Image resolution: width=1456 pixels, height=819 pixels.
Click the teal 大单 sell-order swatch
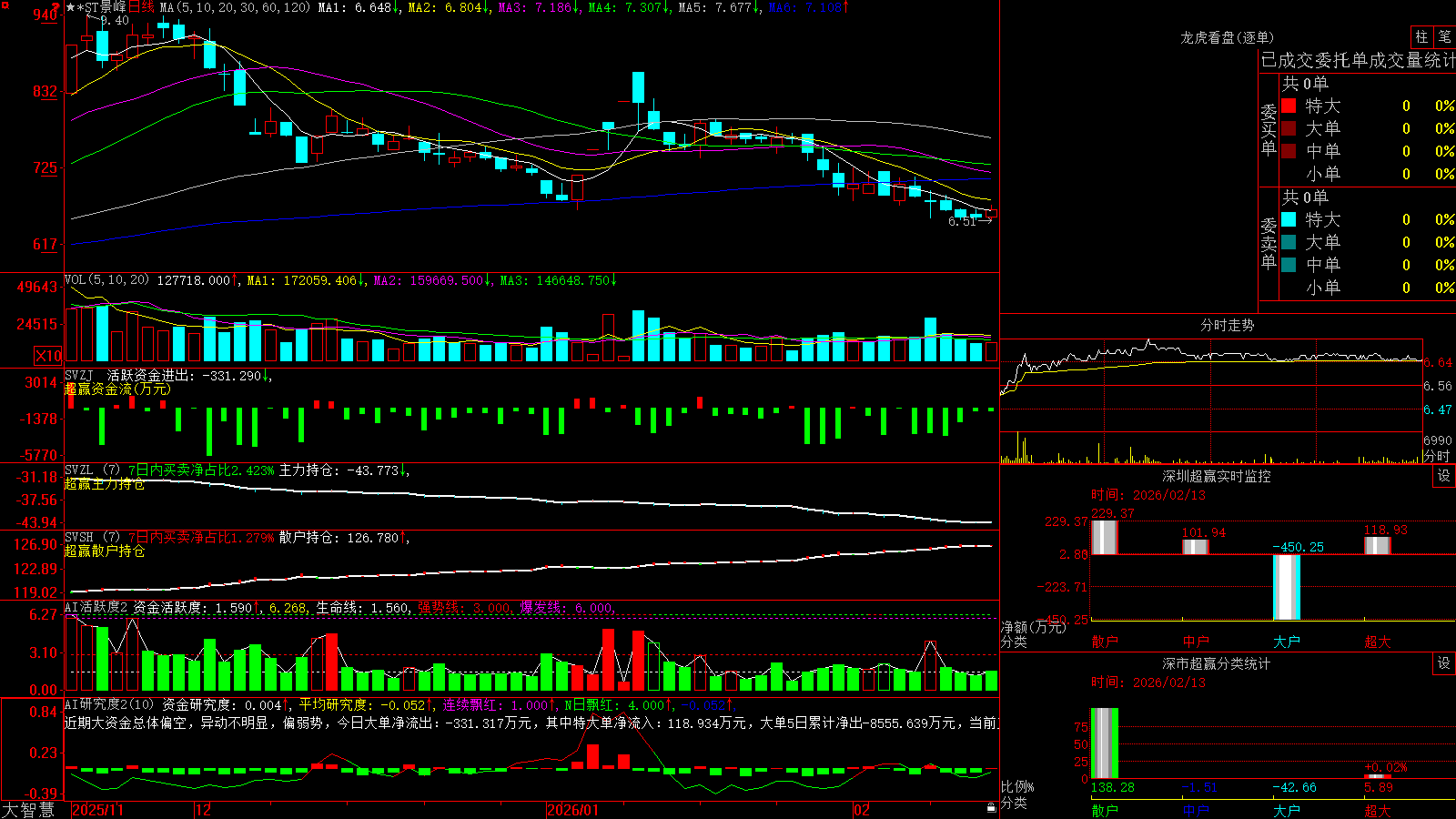coord(1289,242)
